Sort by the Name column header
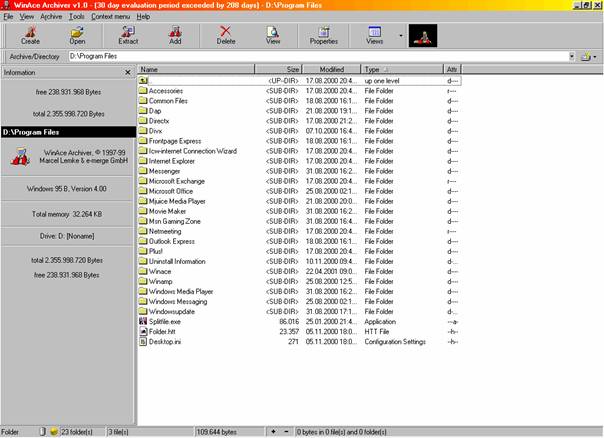 (196, 69)
